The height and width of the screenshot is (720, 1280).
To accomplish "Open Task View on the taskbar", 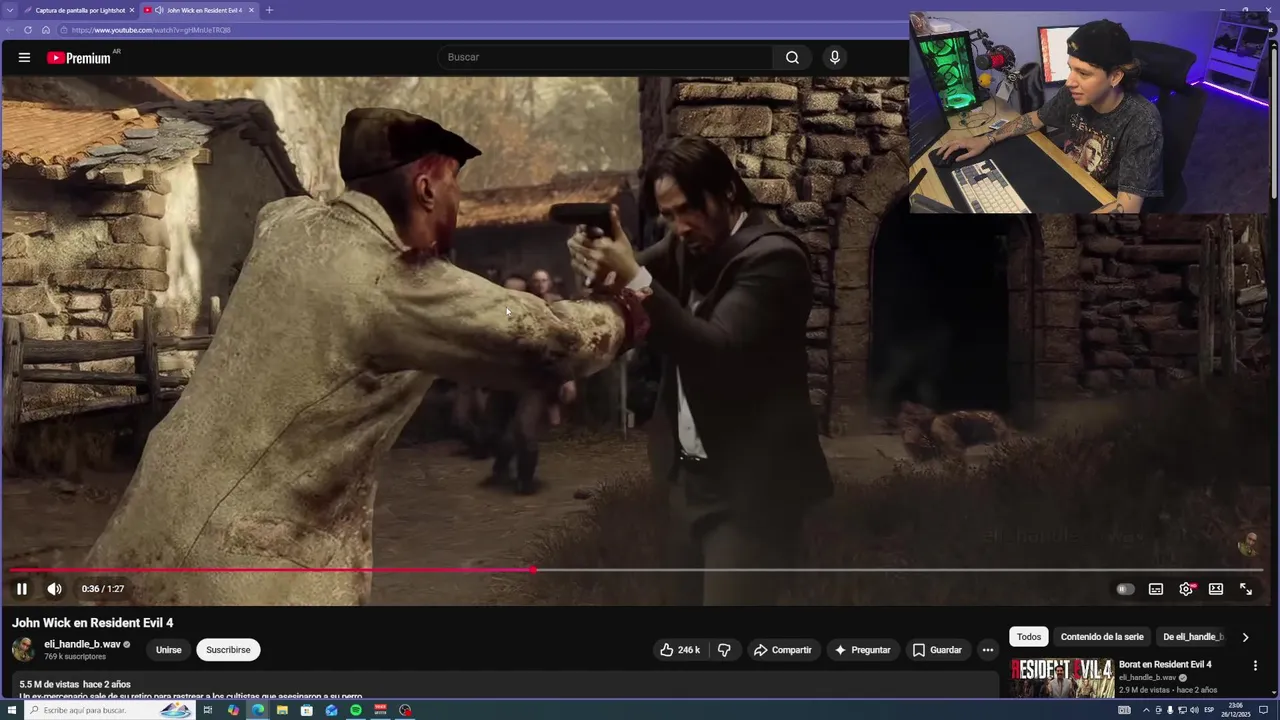I will pyautogui.click(x=208, y=710).
